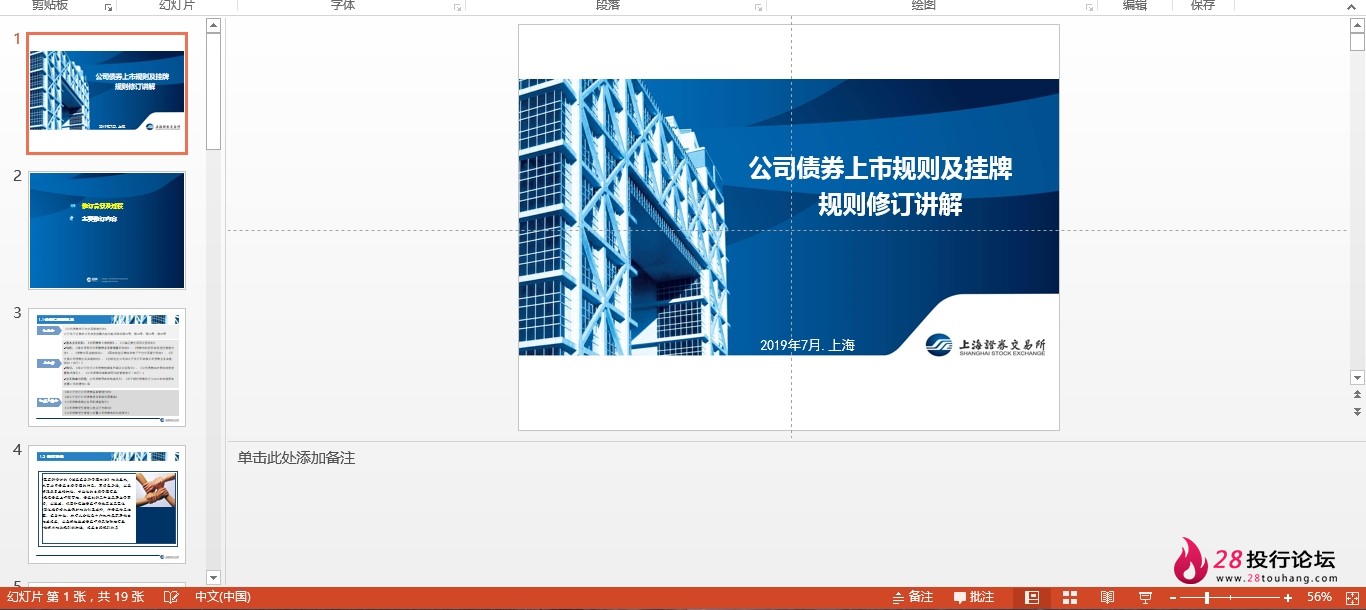Collapse the ribbon with the up chevron

(1353, 7)
